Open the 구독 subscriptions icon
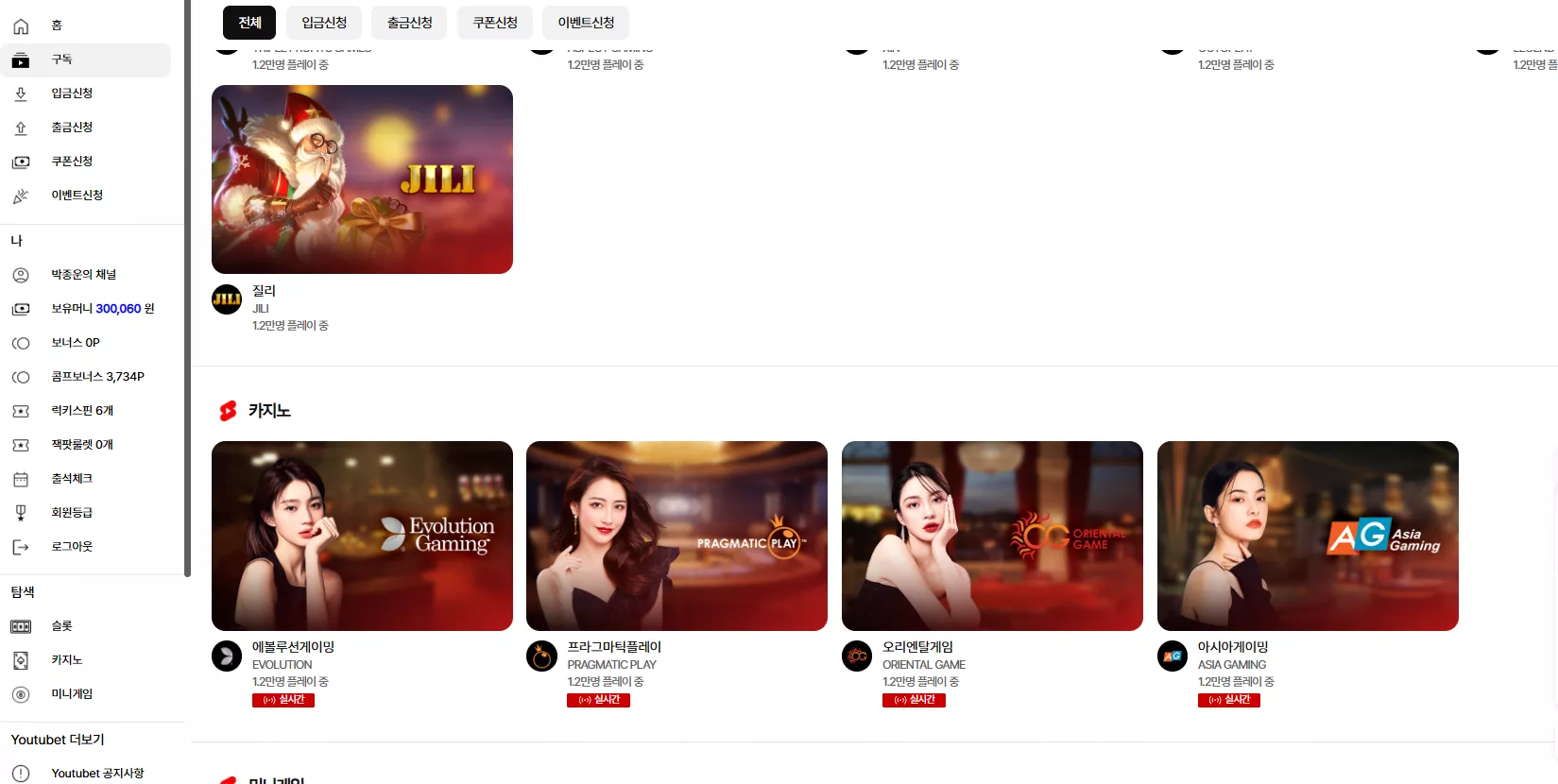The width and height of the screenshot is (1558, 784). pyautogui.click(x=21, y=60)
